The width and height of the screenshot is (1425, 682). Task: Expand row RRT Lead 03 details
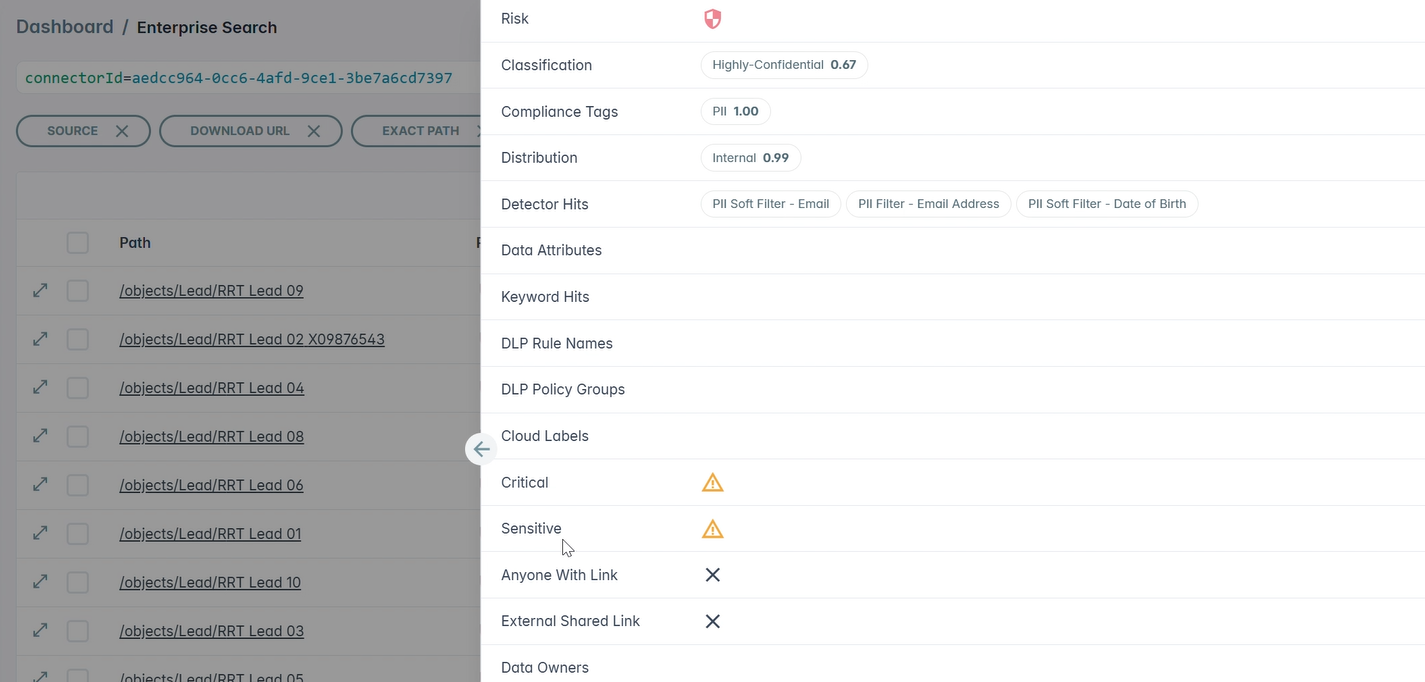coord(40,630)
